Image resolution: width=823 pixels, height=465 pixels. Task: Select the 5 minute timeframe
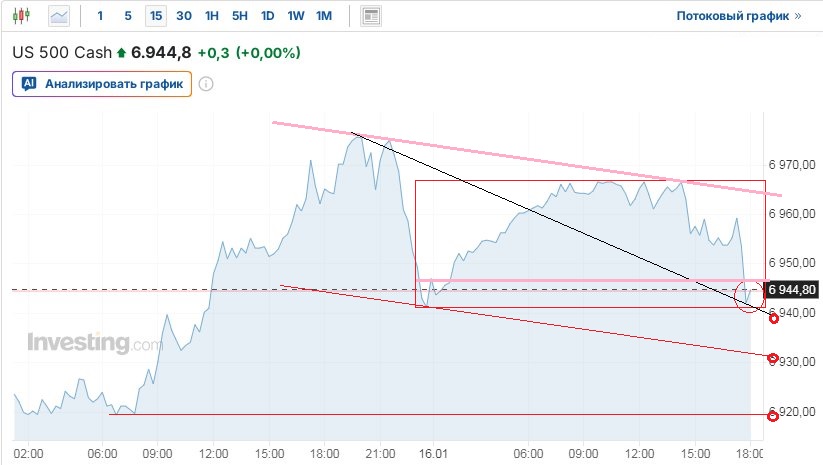point(127,16)
